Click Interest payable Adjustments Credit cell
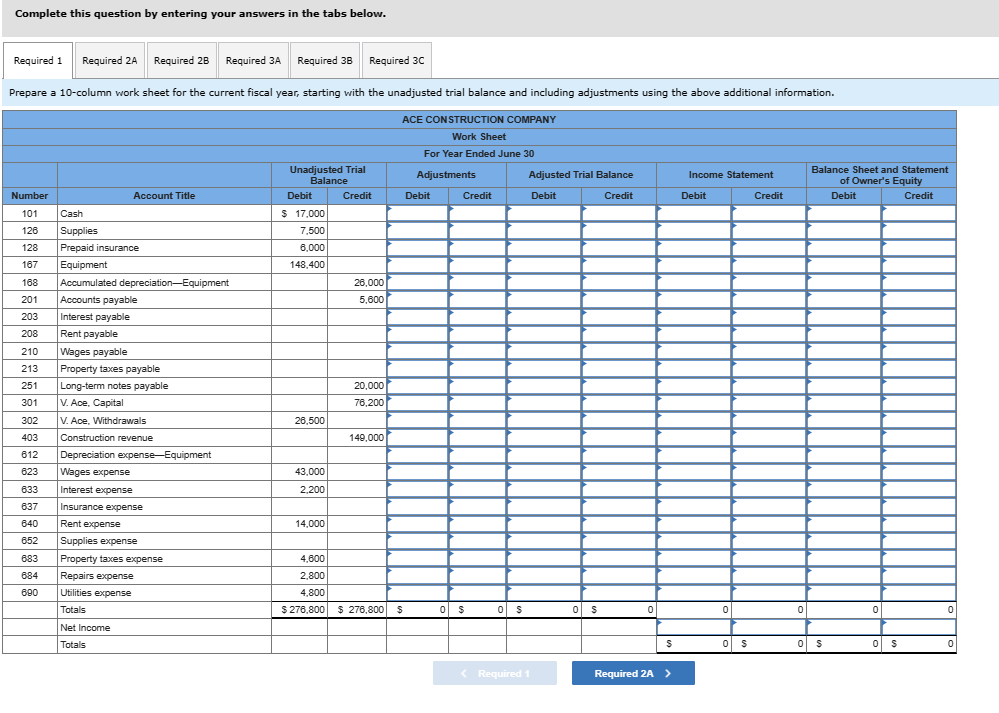The image size is (999, 713). (x=477, y=317)
